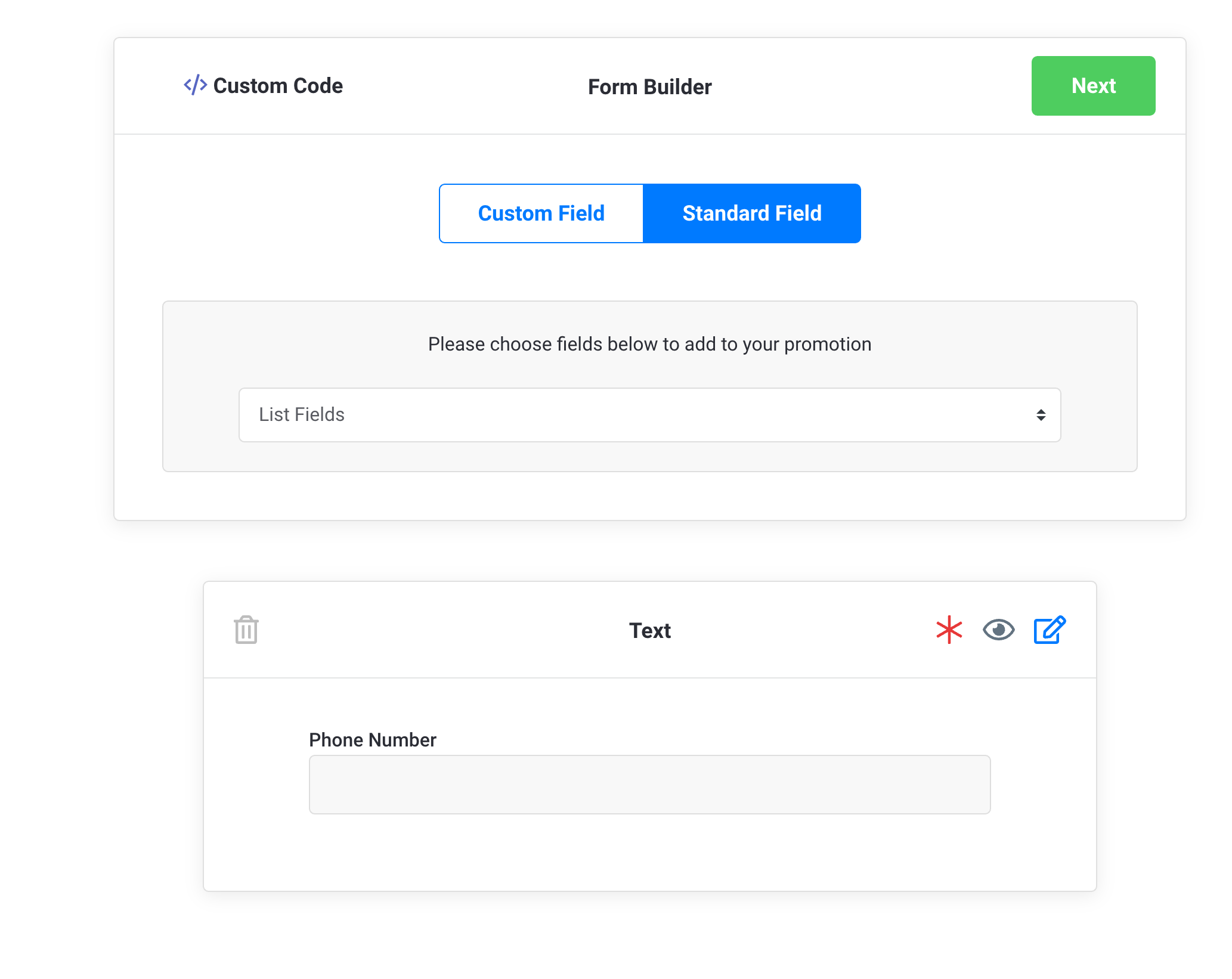The width and height of the screenshot is (1232, 979).
Task: Expand the fields selector below the prompt
Action: (x=649, y=414)
